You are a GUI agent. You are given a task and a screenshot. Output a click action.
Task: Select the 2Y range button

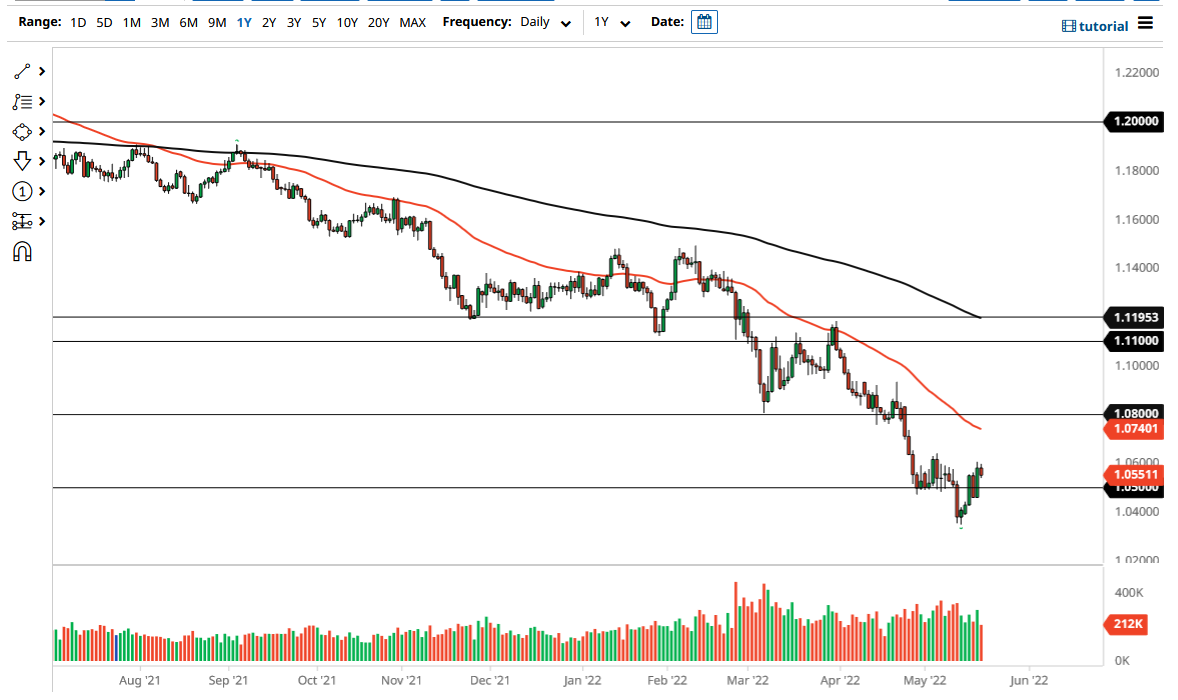pyautogui.click(x=268, y=20)
